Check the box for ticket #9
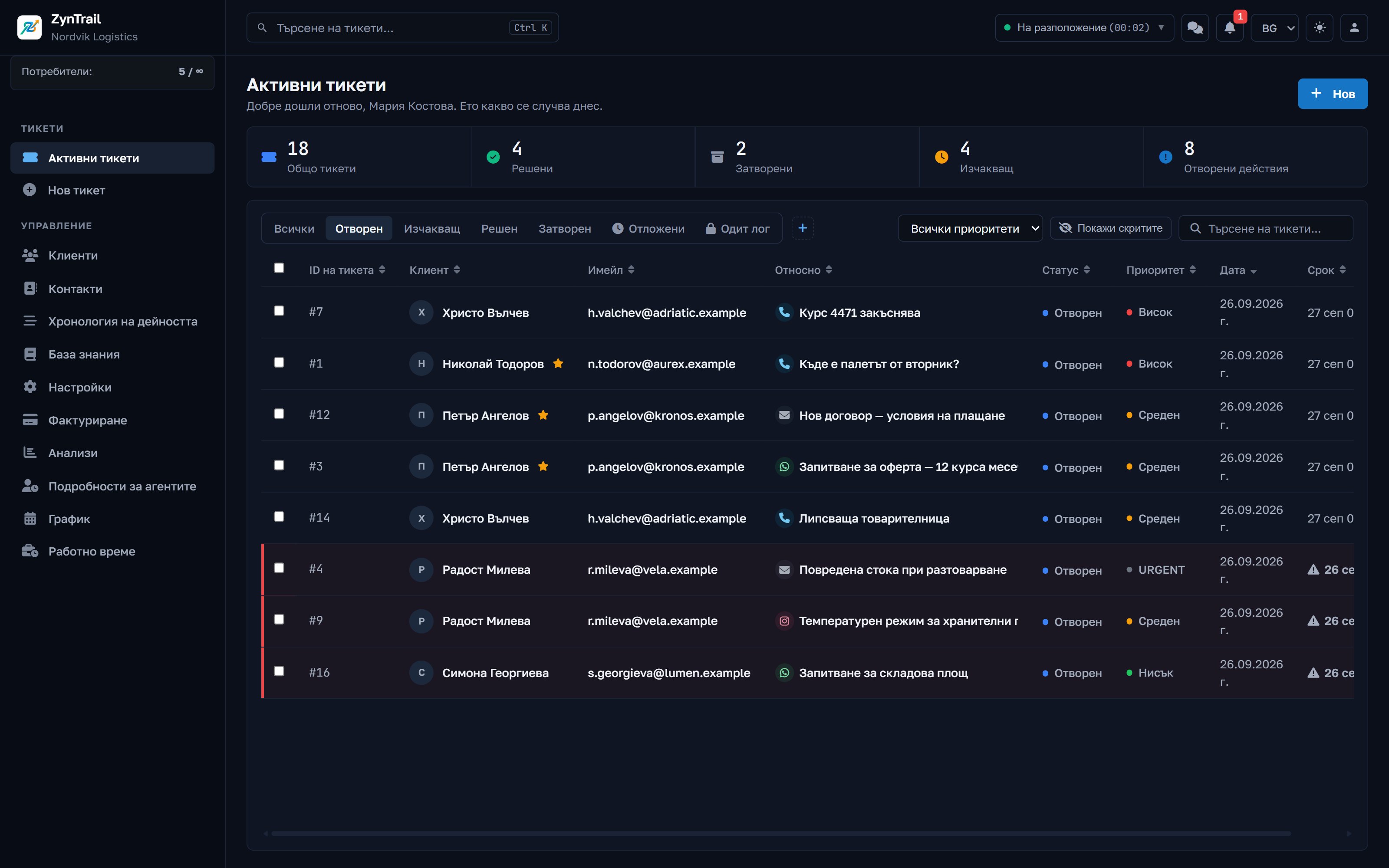 (279, 619)
